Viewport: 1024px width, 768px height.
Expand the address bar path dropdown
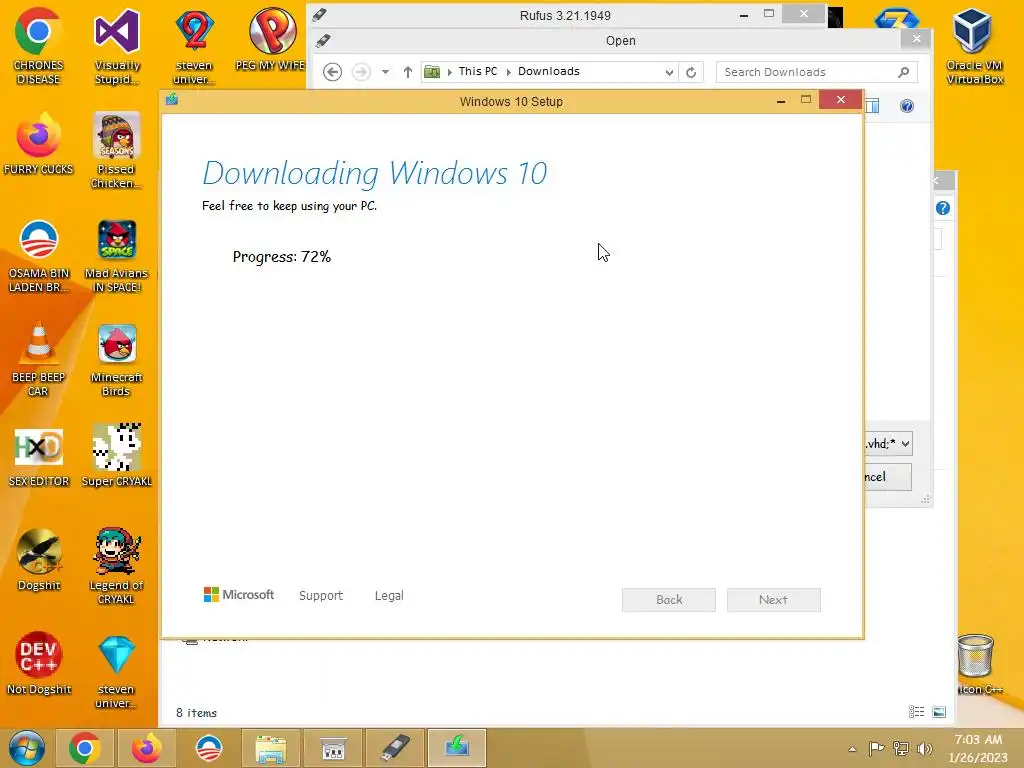pyautogui.click(x=669, y=72)
